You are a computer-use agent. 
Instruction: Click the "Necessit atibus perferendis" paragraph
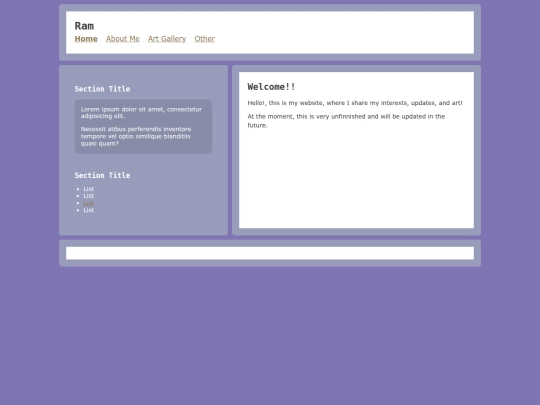(136, 136)
